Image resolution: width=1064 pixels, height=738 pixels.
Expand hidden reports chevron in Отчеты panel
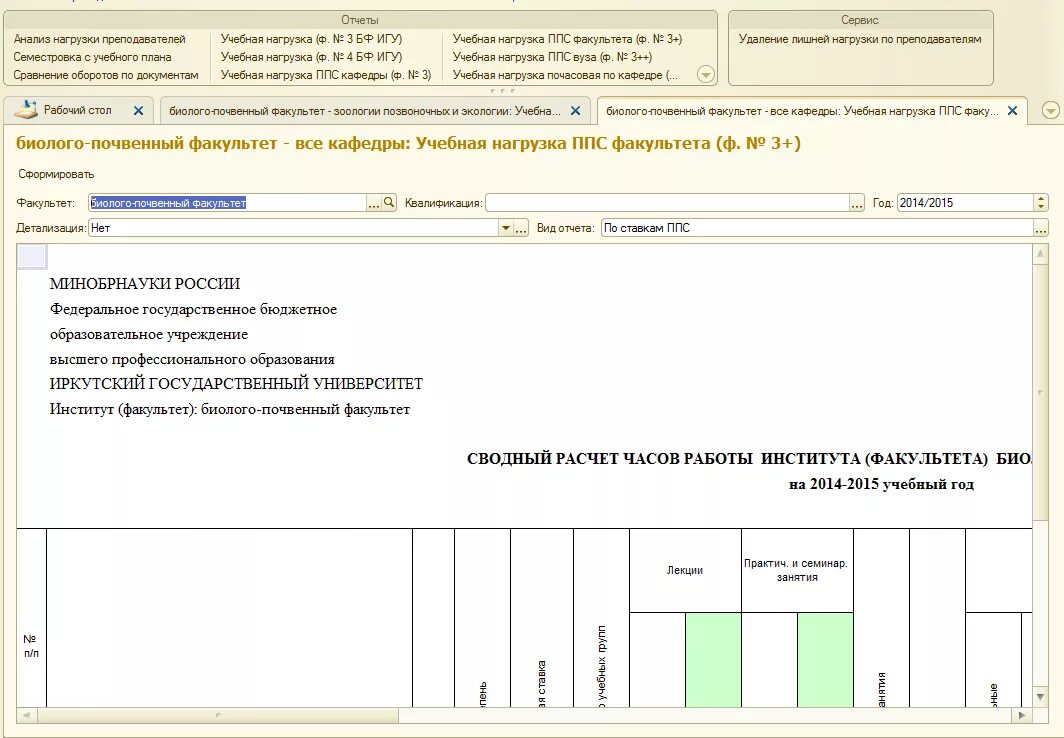[707, 72]
